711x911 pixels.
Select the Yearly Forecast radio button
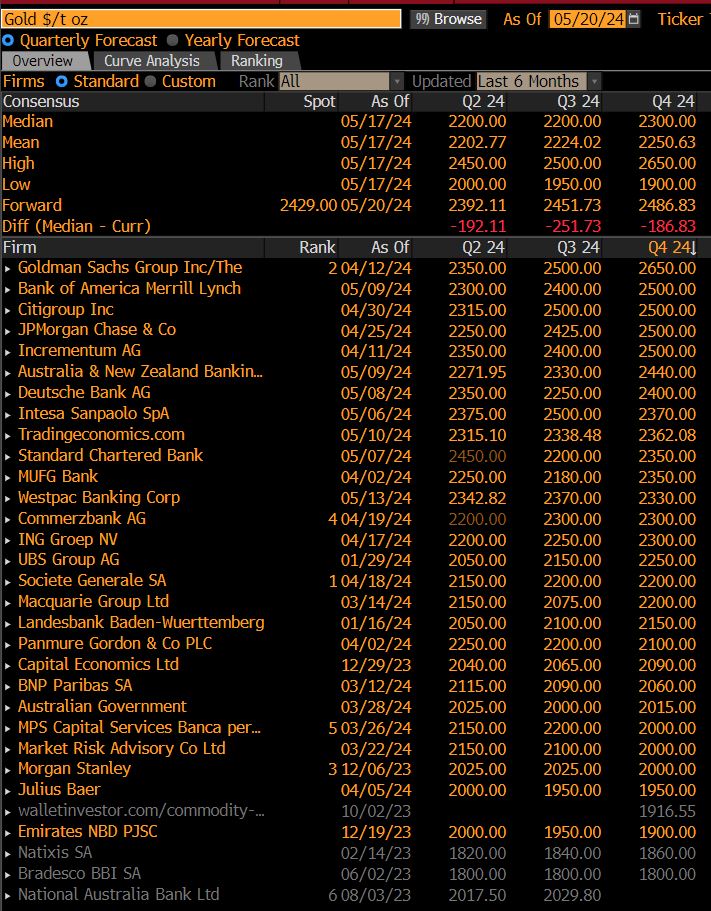173,41
